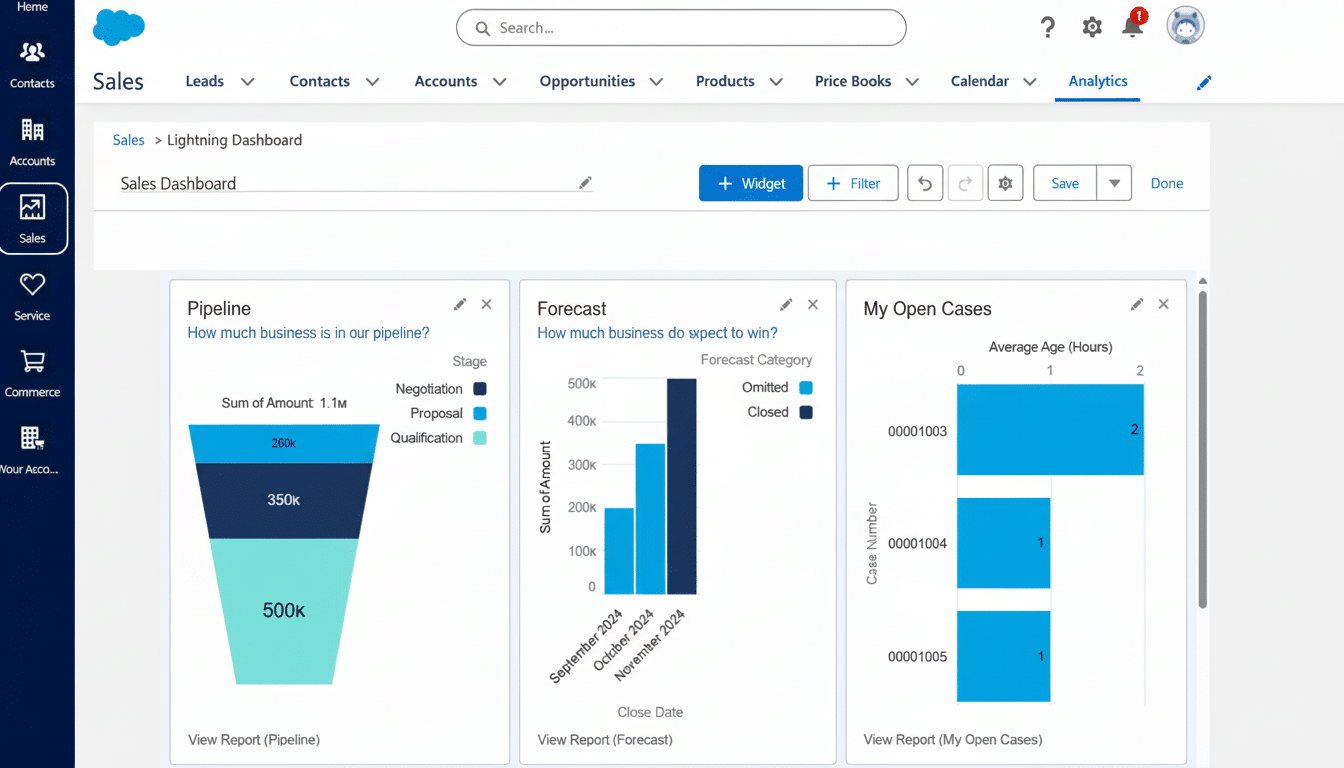Open the Accounts icon in the left navigation
Viewport: 1344px width, 768px height.
click(33, 139)
